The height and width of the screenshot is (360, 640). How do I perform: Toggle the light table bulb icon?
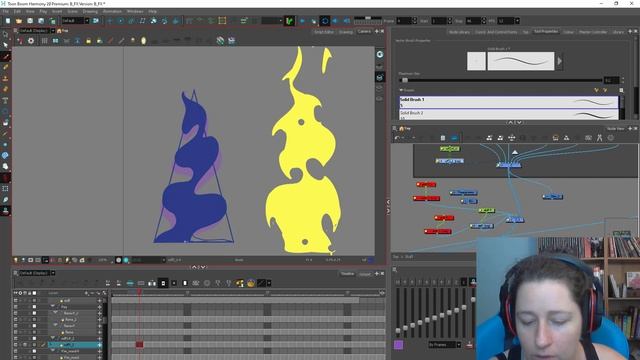tap(132, 41)
